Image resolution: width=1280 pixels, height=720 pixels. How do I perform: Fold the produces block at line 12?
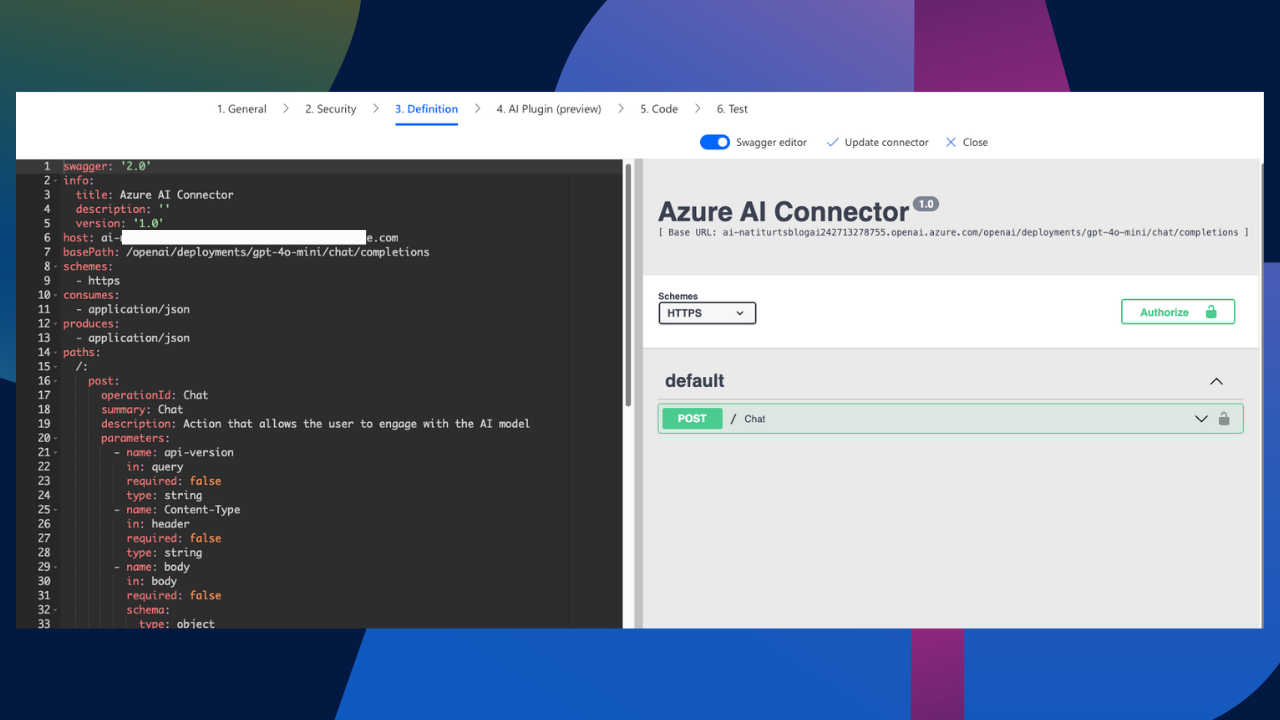coord(56,324)
